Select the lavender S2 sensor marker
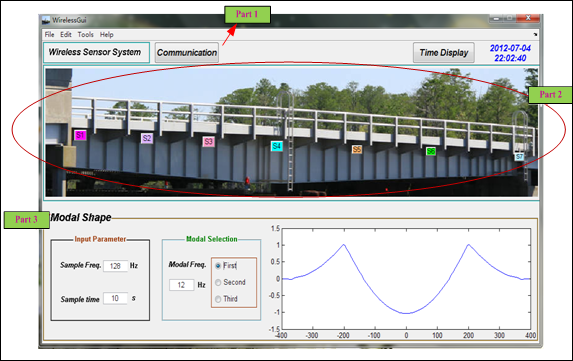This screenshot has width=573, height=361. coord(147,138)
